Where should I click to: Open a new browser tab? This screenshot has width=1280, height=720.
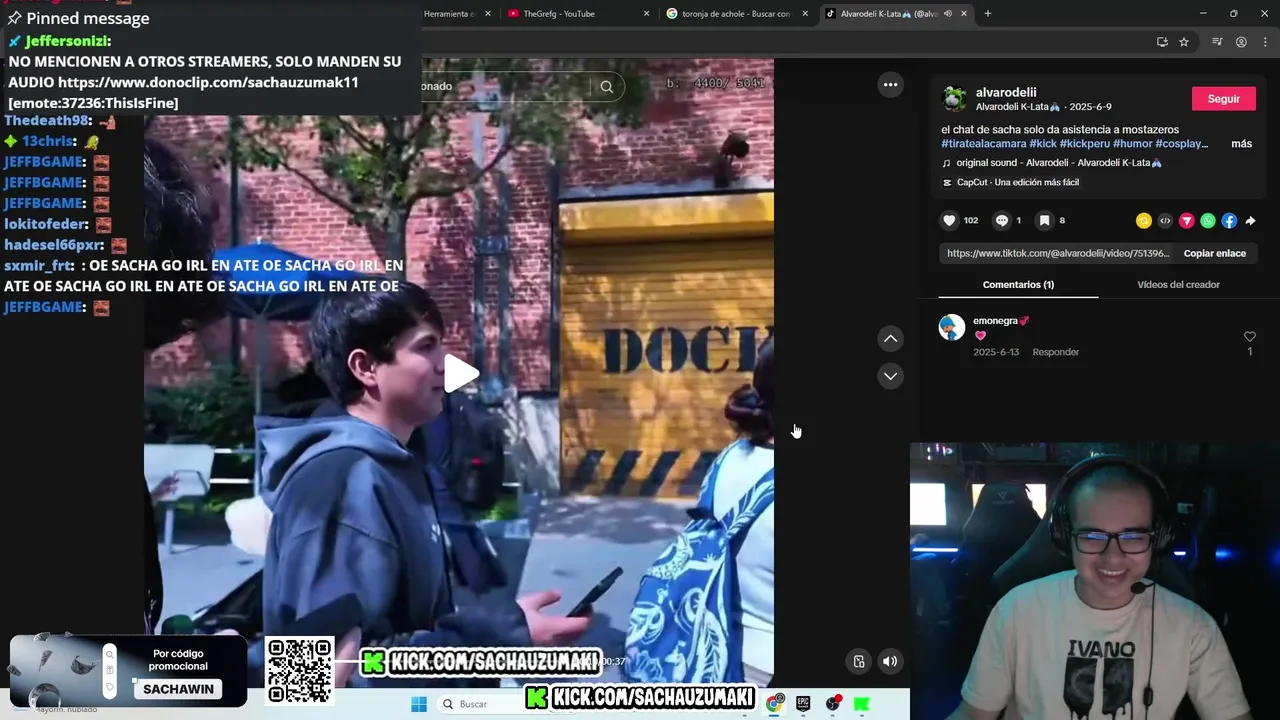click(988, 14)
